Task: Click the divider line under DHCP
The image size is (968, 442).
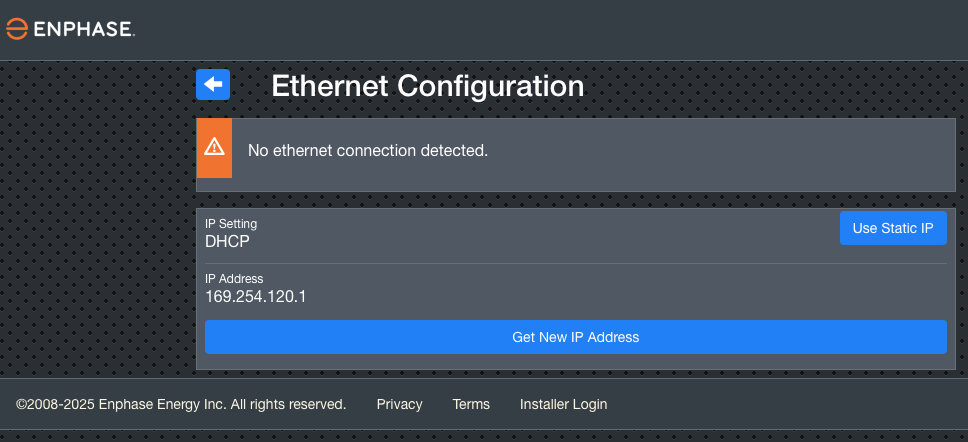Action: tap(575, 263)
